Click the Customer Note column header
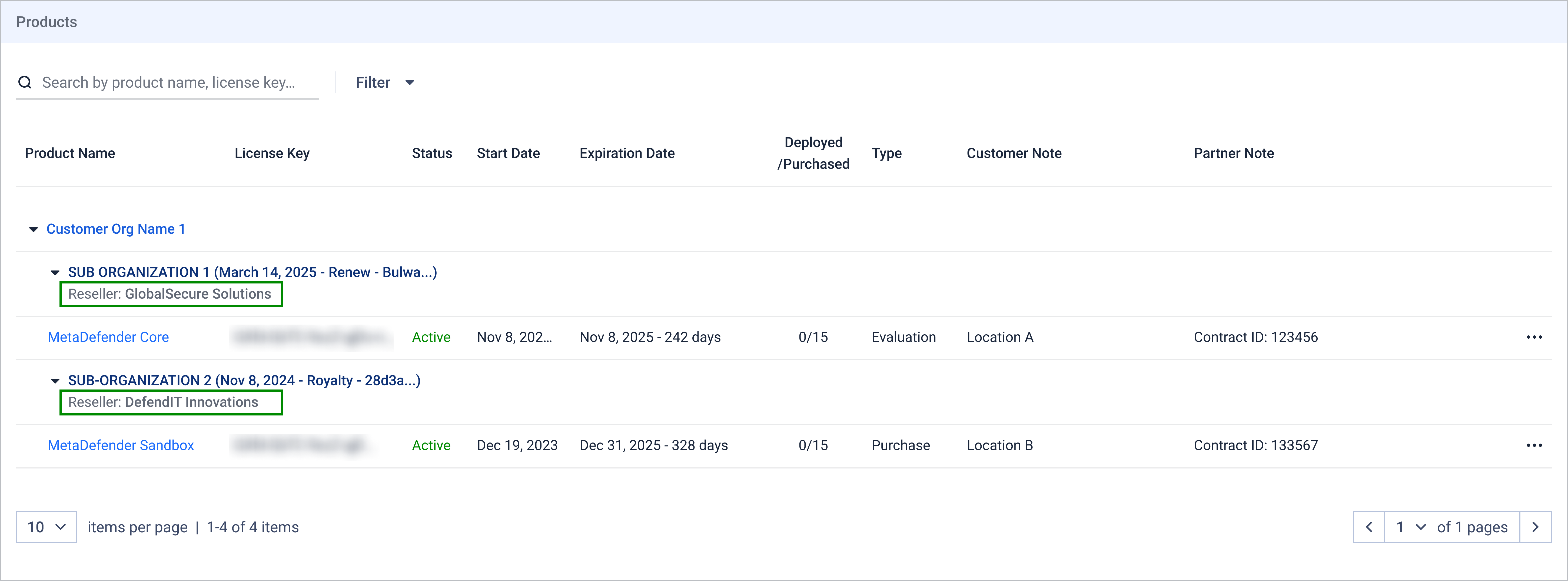Viewport: 1568px width, 581px height. 1014,153
